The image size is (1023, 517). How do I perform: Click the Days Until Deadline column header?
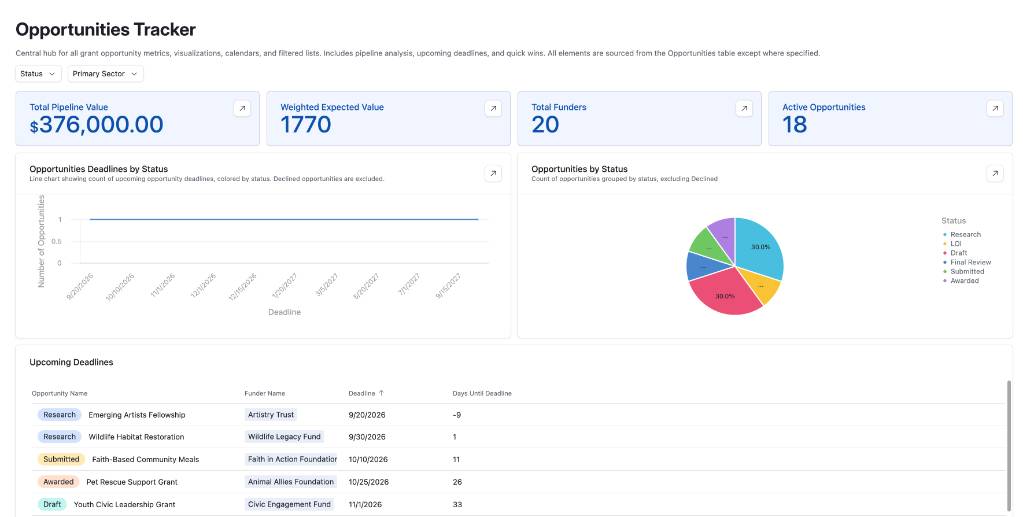pos(481,394)
